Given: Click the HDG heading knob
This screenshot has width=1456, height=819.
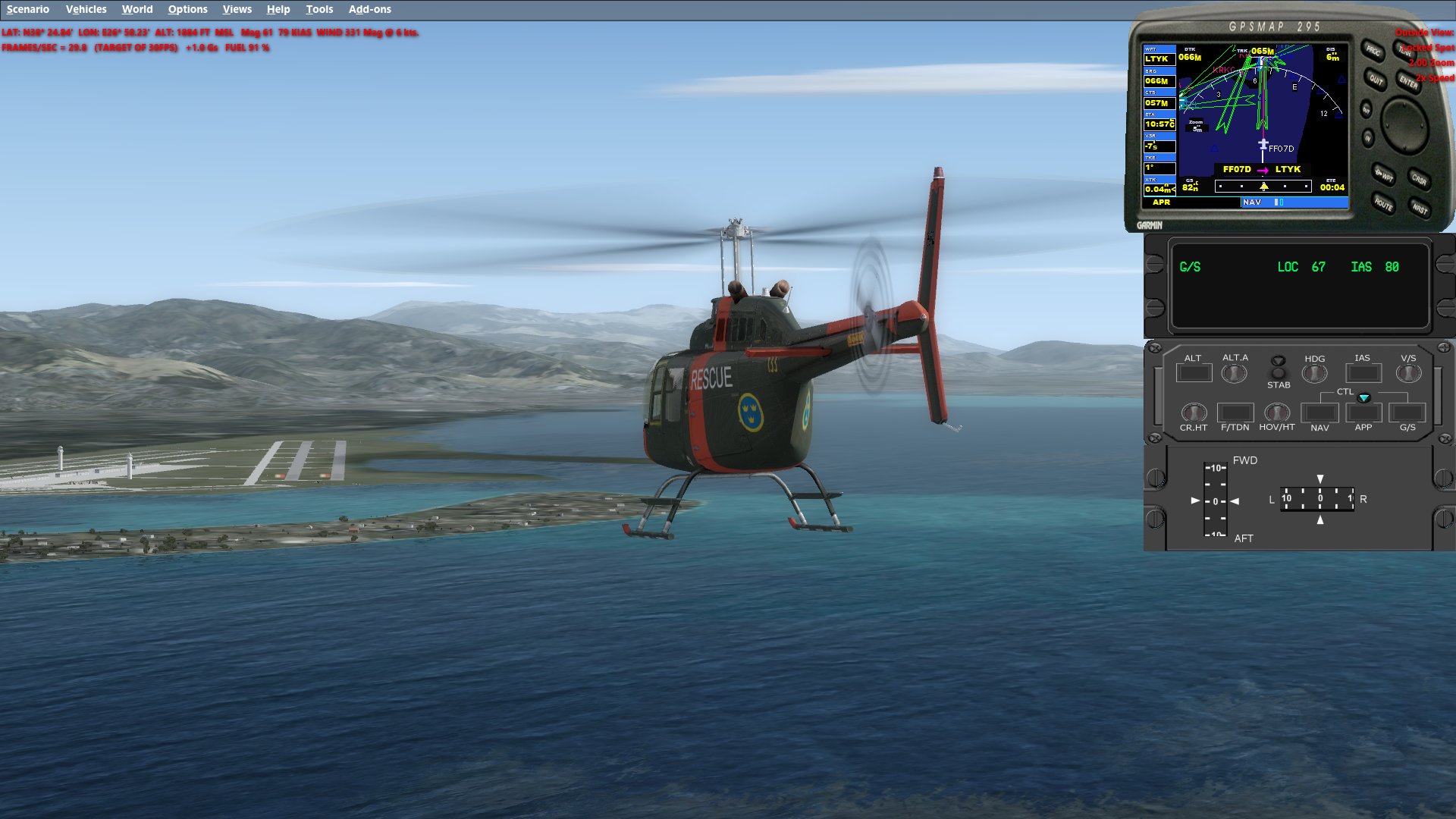Looking at the screenshot, I should [x=1314, y=373].
